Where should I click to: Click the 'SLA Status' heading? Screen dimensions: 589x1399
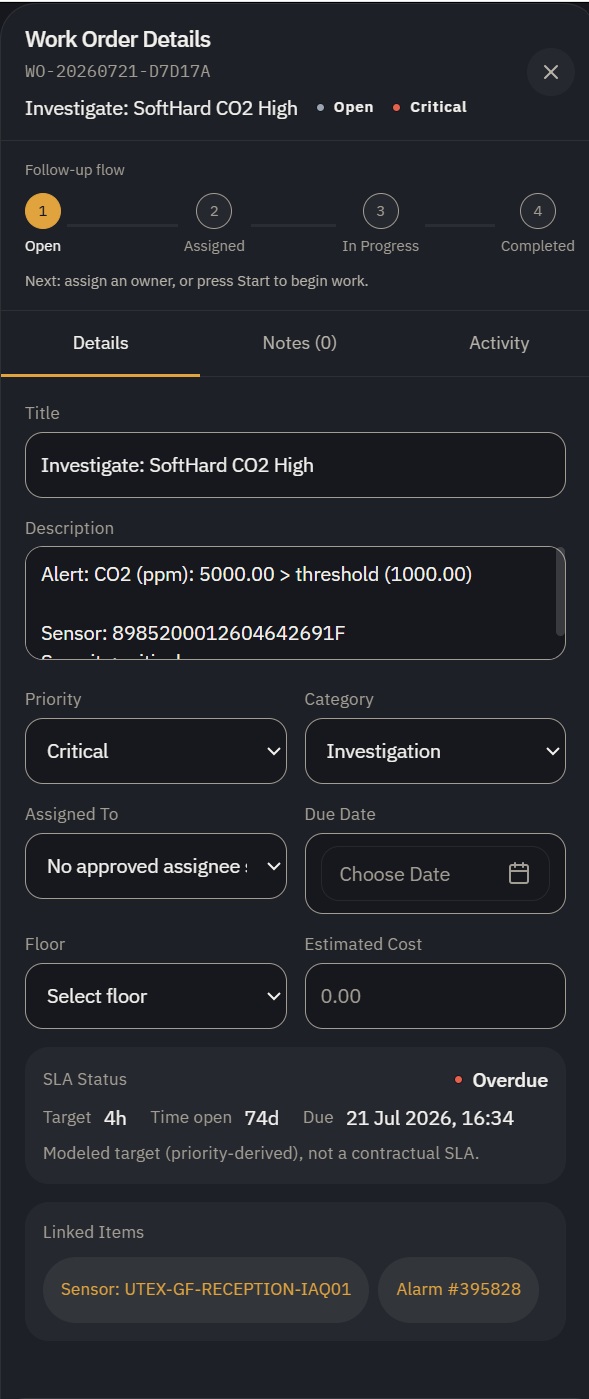(x=85, y=1079)
